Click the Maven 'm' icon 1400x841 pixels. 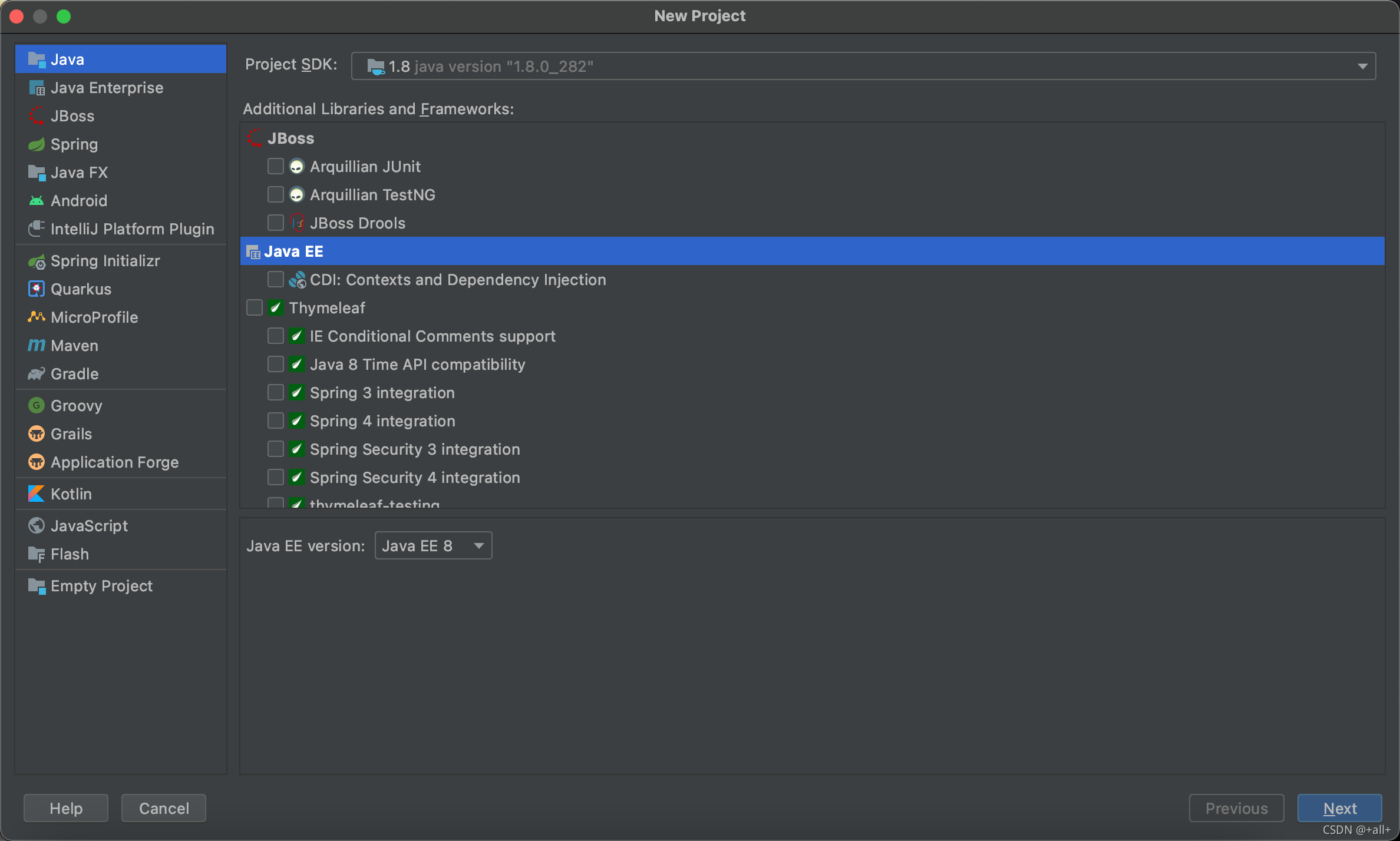coord(37,346)
